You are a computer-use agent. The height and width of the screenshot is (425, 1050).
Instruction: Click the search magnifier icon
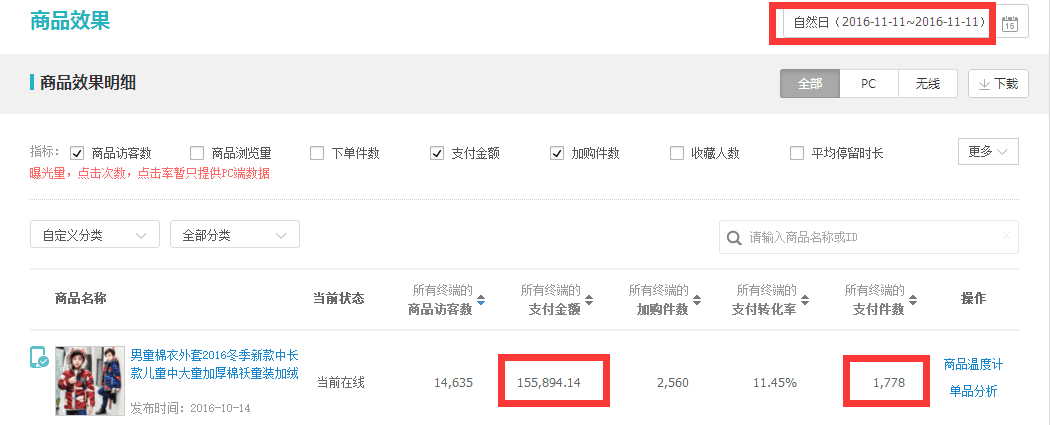click(734, 238)
